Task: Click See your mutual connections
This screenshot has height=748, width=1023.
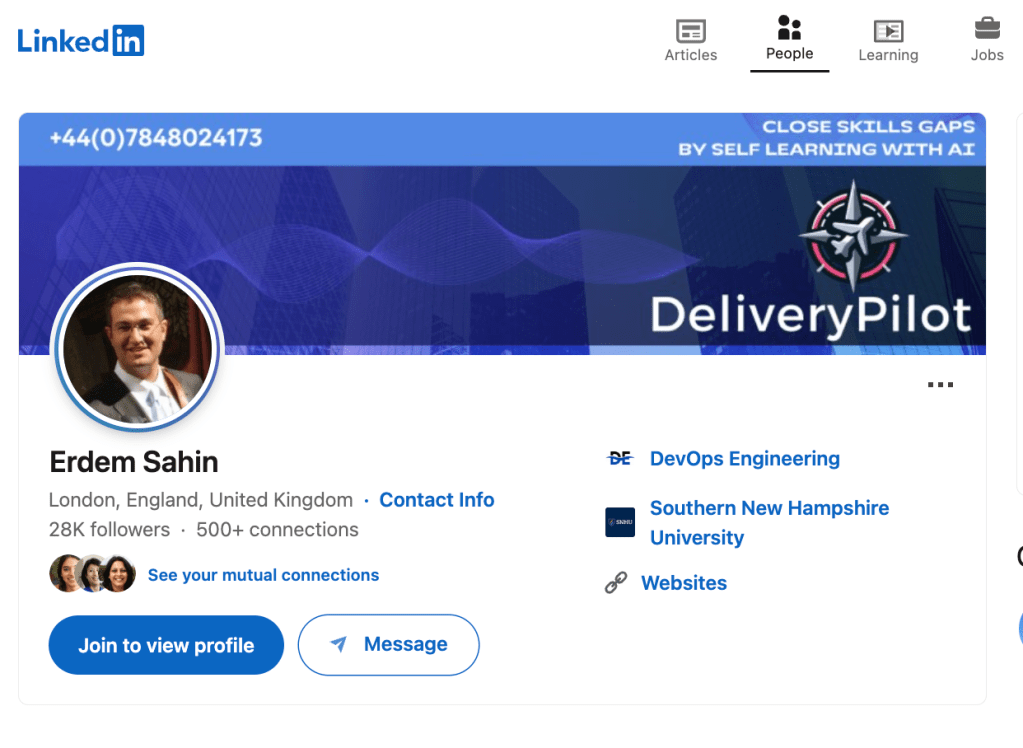Action: pyautogui.click(x=263, y=575)
